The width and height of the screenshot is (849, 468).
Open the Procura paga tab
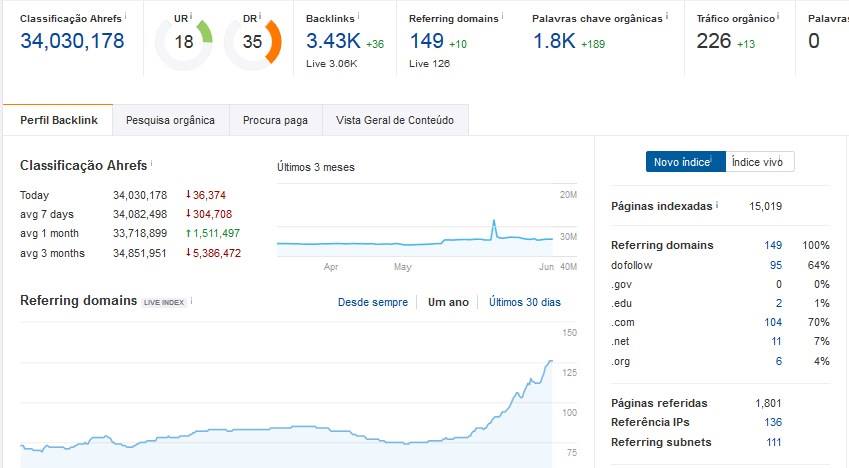tap(275, 120)
